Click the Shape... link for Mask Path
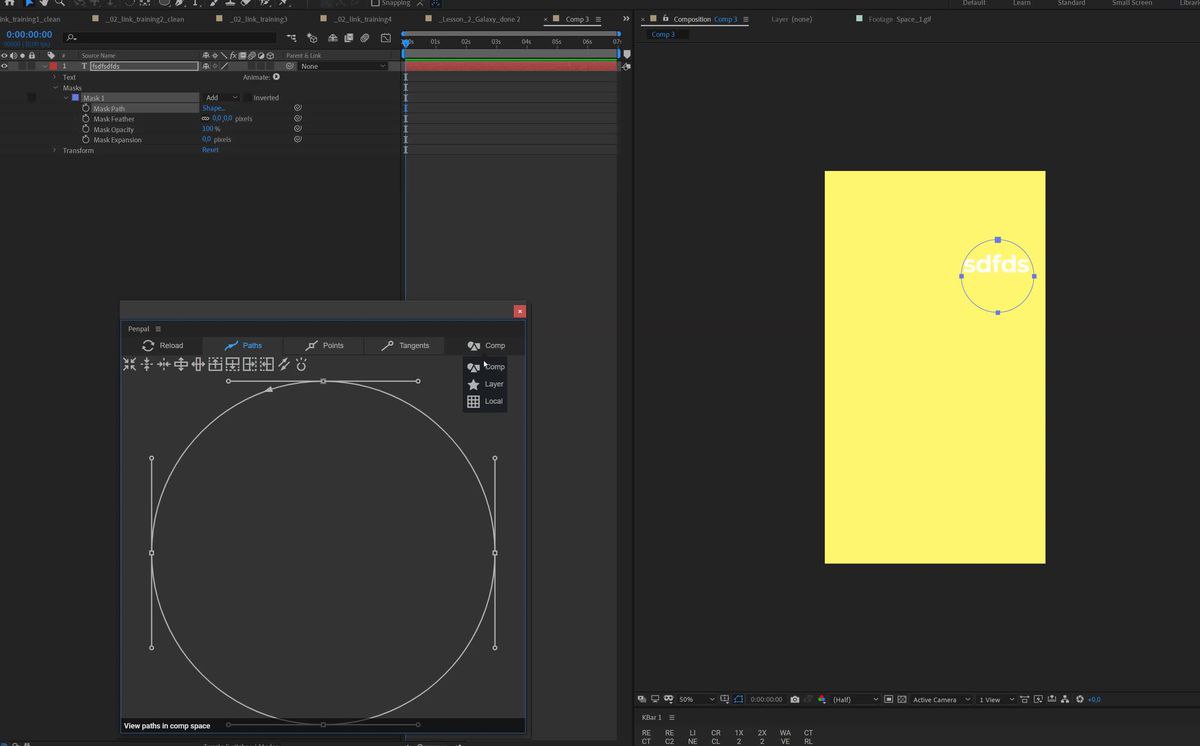 point(213,108)
